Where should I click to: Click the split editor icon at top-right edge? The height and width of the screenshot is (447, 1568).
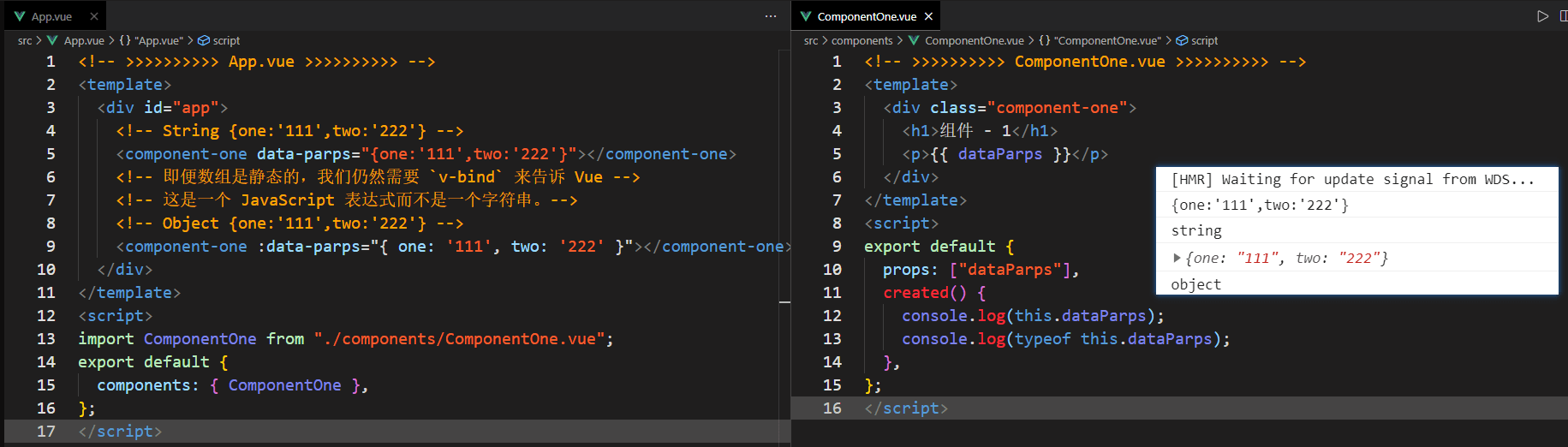point(1564,16)
